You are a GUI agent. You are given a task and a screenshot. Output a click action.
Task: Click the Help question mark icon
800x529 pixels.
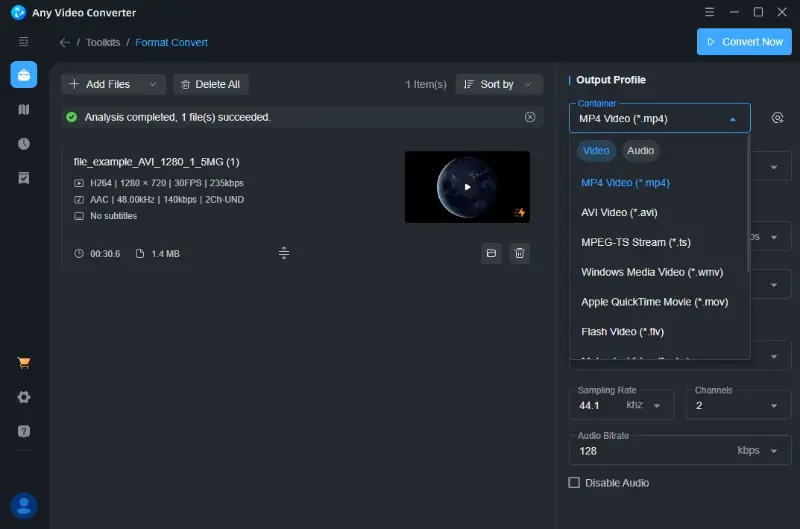(x=24, y=431)
